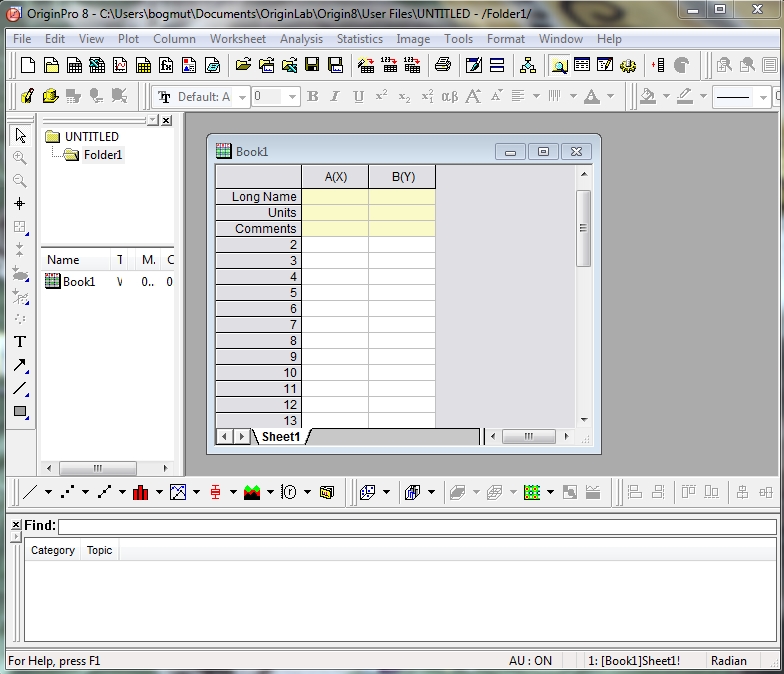Image resolution: width=784 pixels, height=674 pixels.
Task: Click inside the Find search field
Action: (417, 526)
